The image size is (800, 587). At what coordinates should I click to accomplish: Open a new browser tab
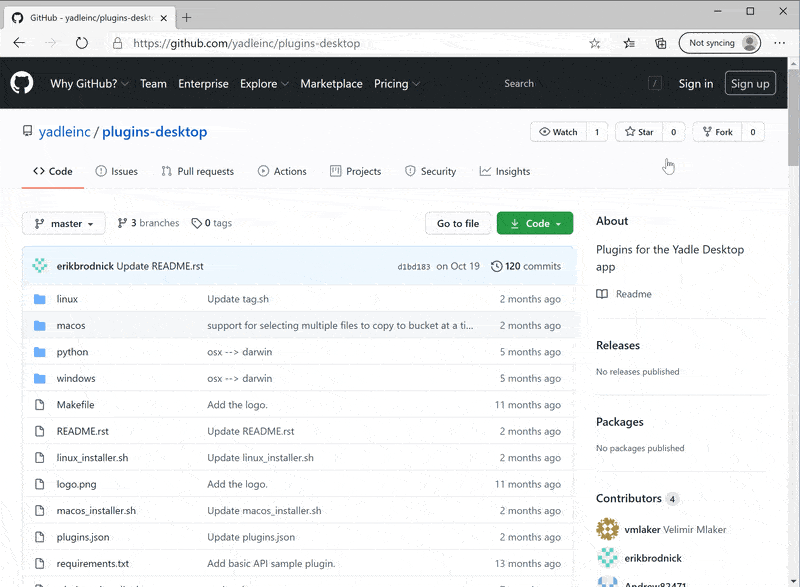pos(187,18)
